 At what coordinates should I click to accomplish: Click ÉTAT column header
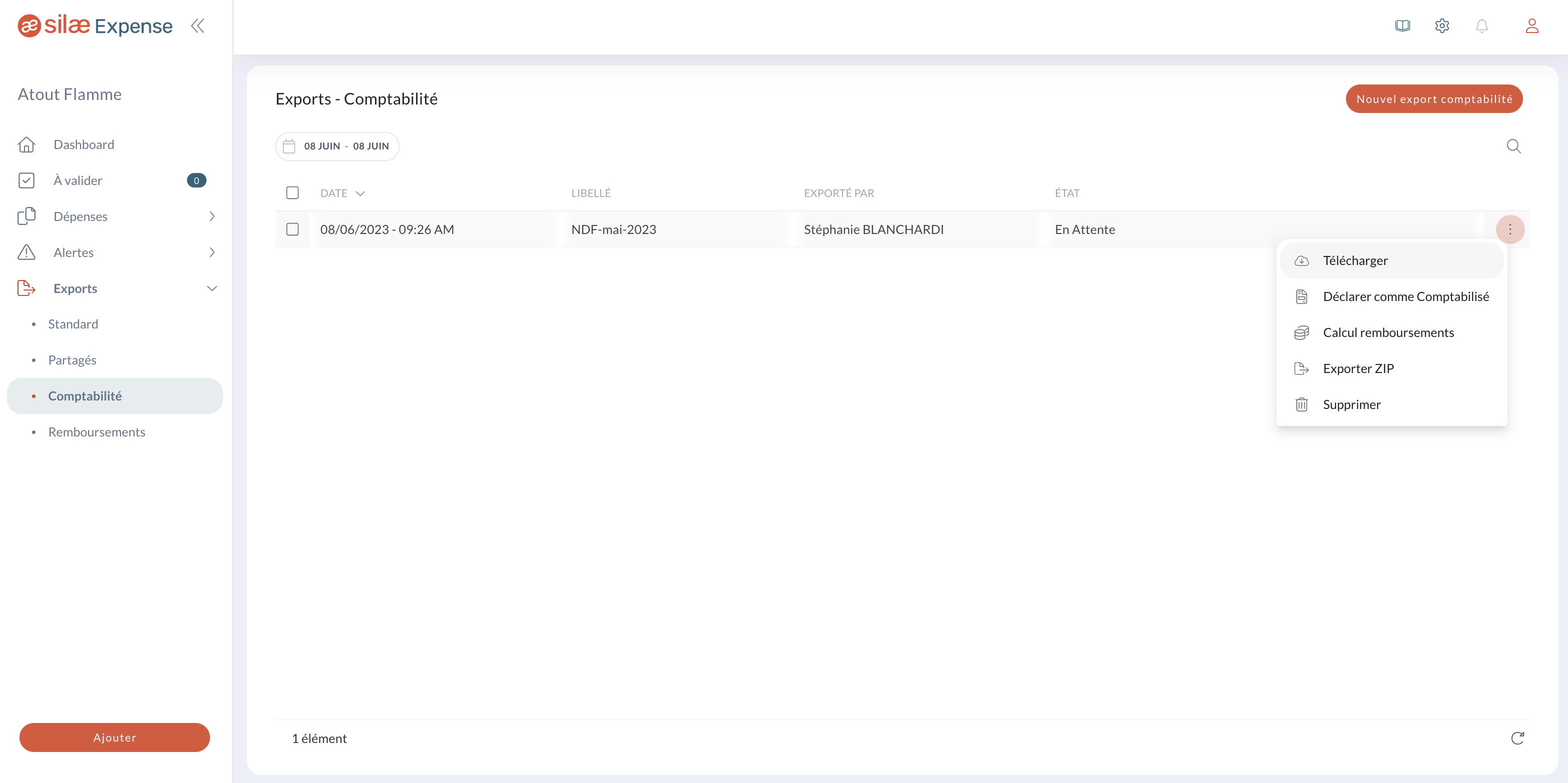(1067, 193)
